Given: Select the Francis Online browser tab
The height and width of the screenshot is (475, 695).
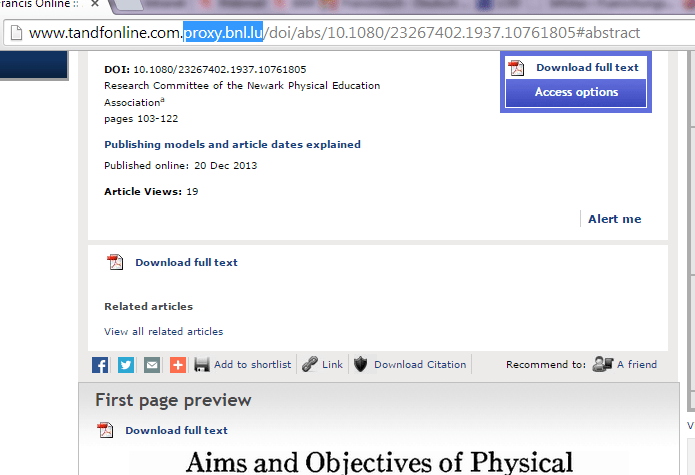Looking at the screenshot, I should coord(40,6).
